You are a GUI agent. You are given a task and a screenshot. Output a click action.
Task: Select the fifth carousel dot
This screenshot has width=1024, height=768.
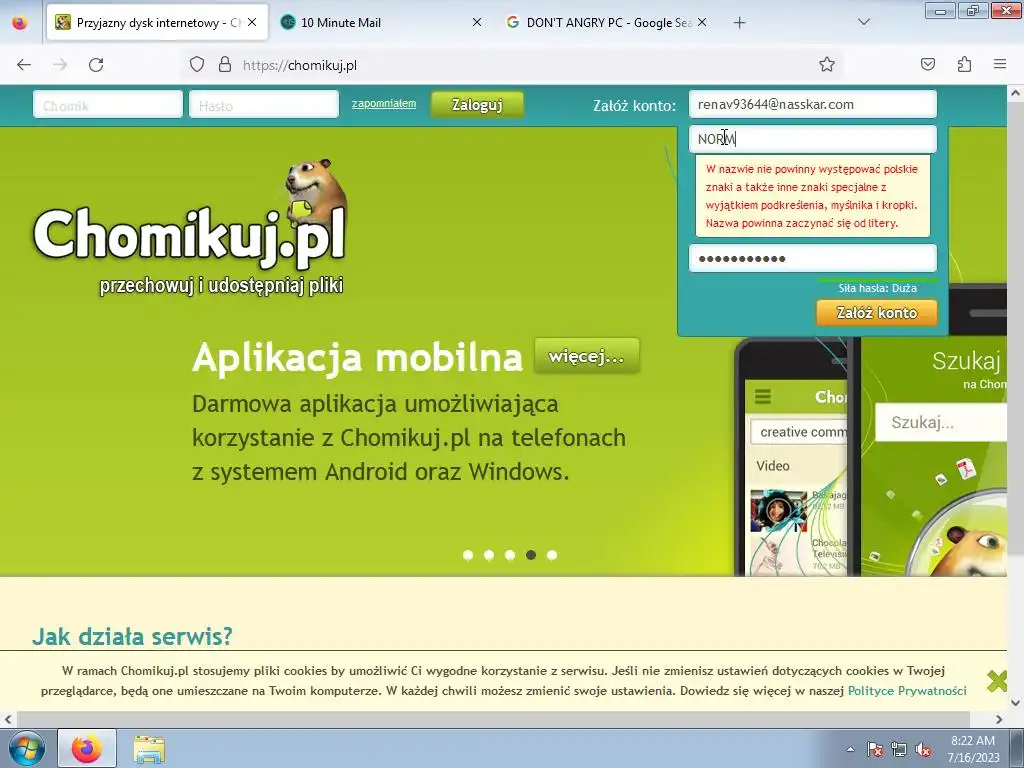552,555
